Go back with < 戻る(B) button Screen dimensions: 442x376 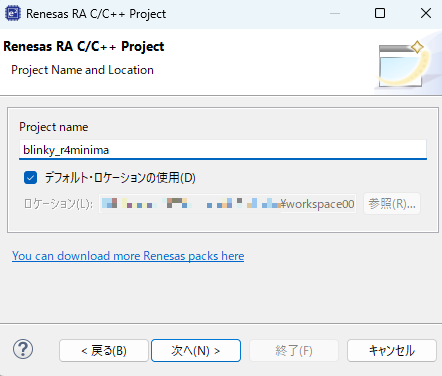click(104, 351)
